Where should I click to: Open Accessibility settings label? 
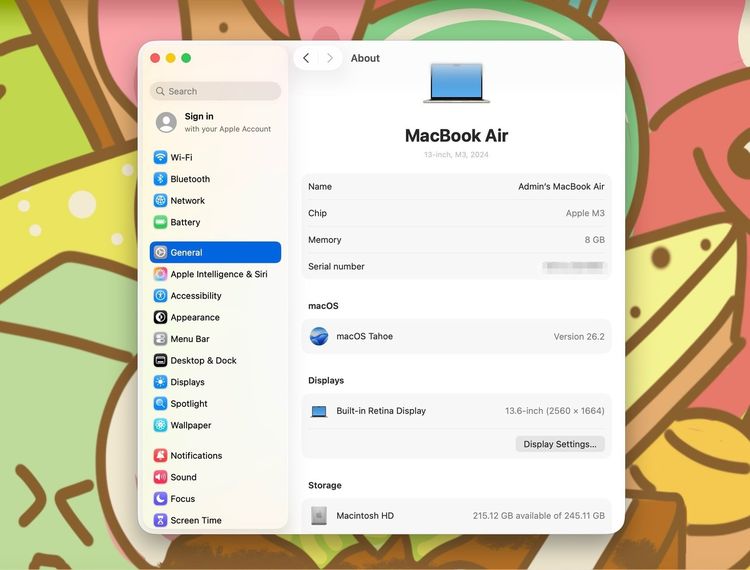coord(196,296)
